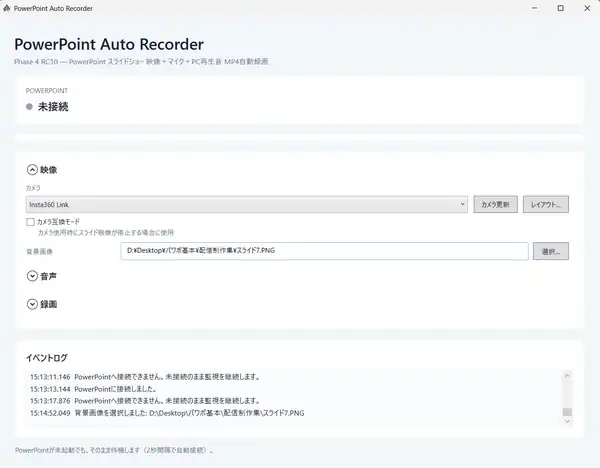Click the 未接続 status text

click(53, 106)
